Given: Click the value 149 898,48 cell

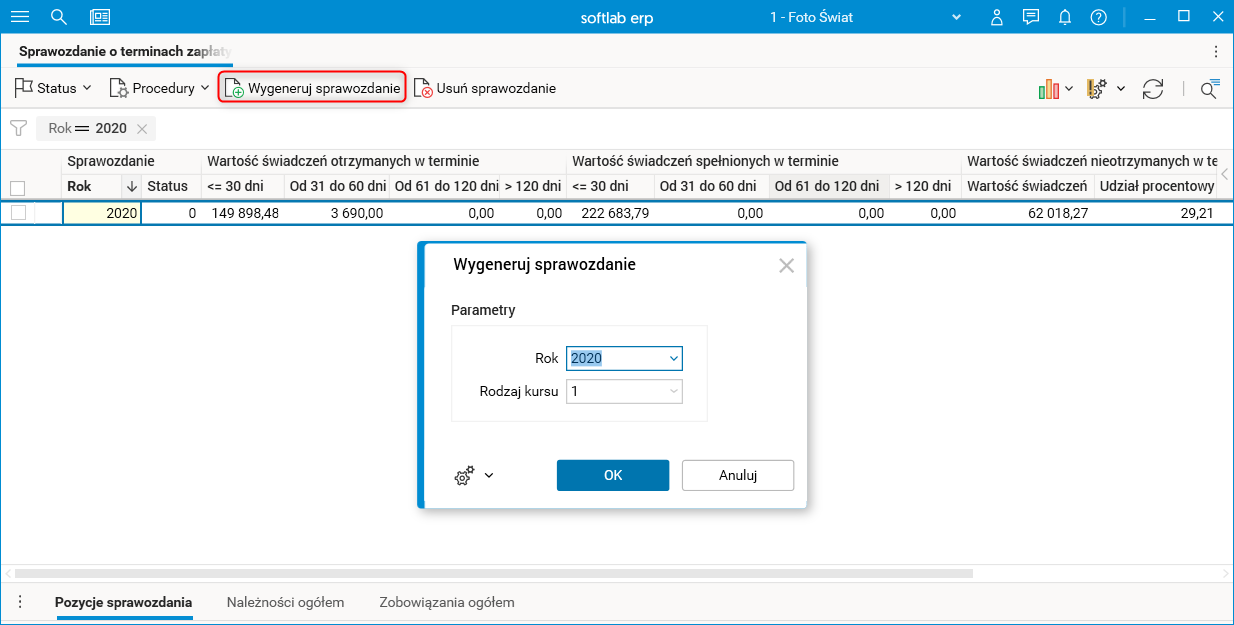Looking at the screenshot, I should (x=243, y=213).
